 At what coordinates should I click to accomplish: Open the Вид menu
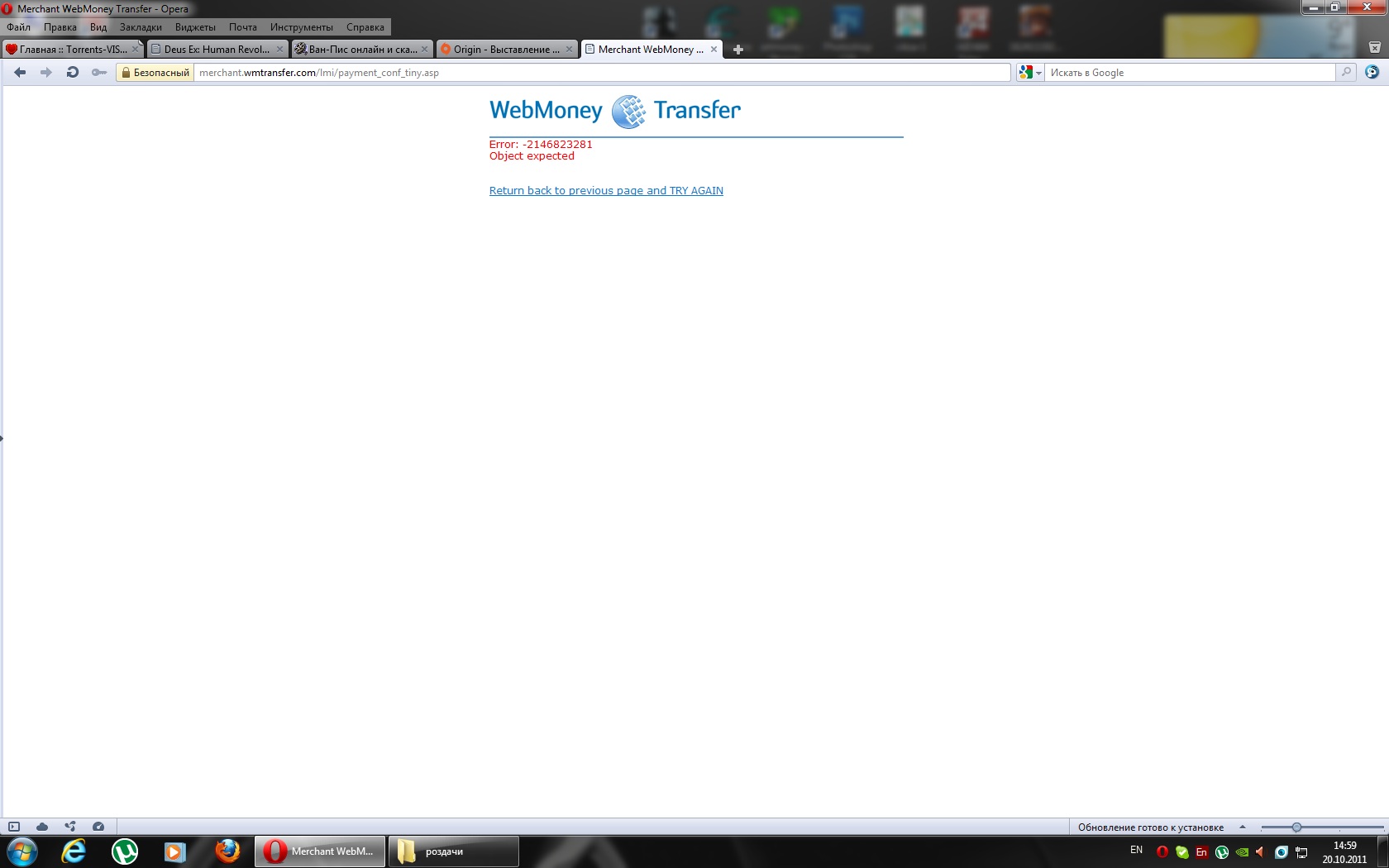(98, 27)
